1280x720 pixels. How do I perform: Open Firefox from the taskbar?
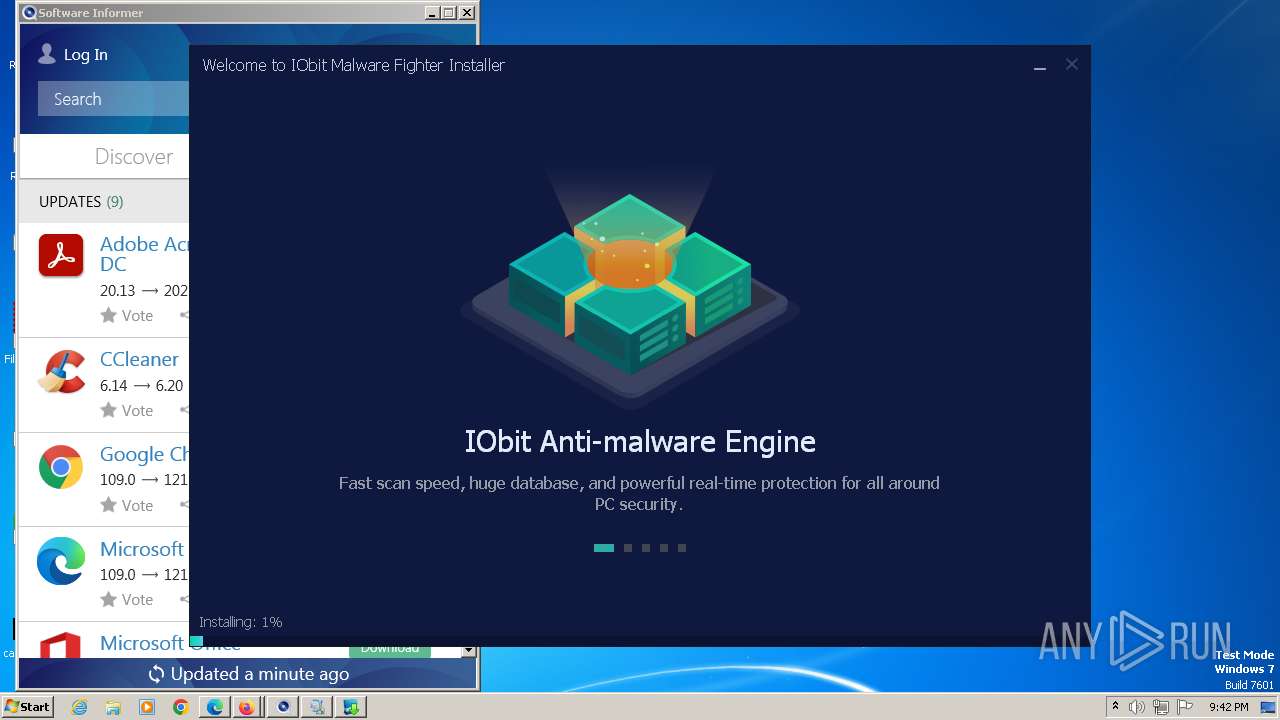(246, 707)
